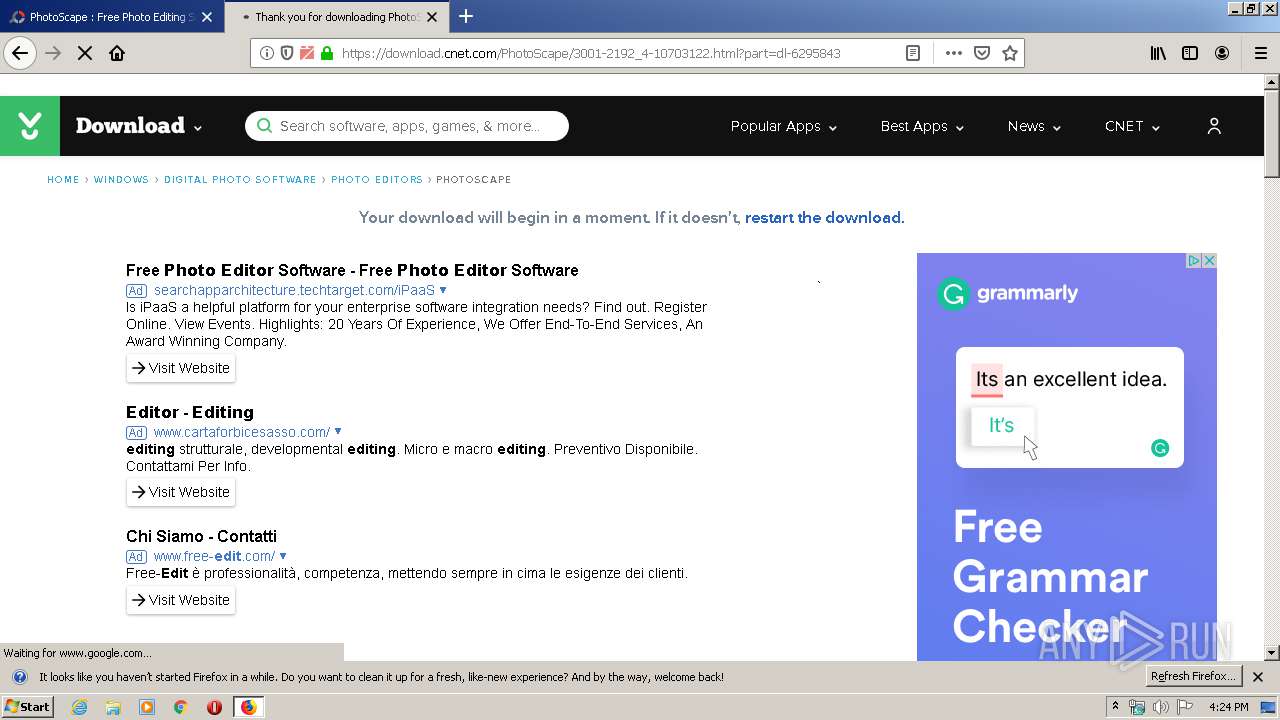Screen dimensions: 1280x720
Task: Close the PhotoScape Free Photo Editing tab
Action: coord(206,17)
